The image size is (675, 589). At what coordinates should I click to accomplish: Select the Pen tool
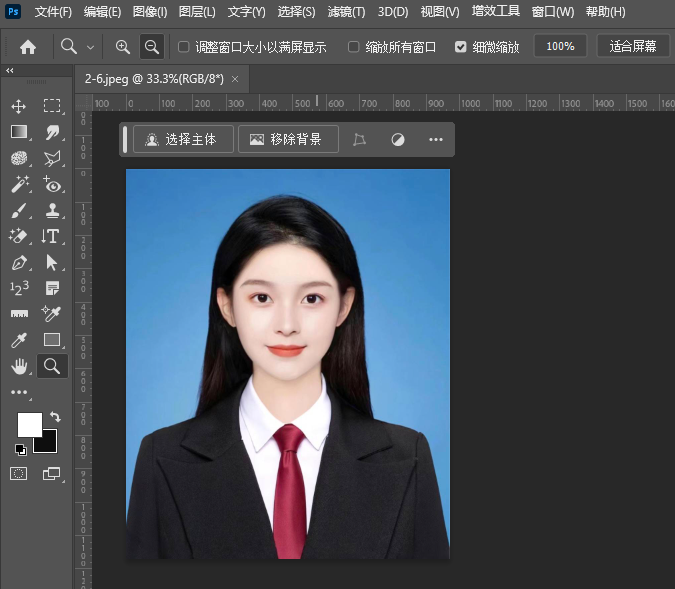(19, 262)
